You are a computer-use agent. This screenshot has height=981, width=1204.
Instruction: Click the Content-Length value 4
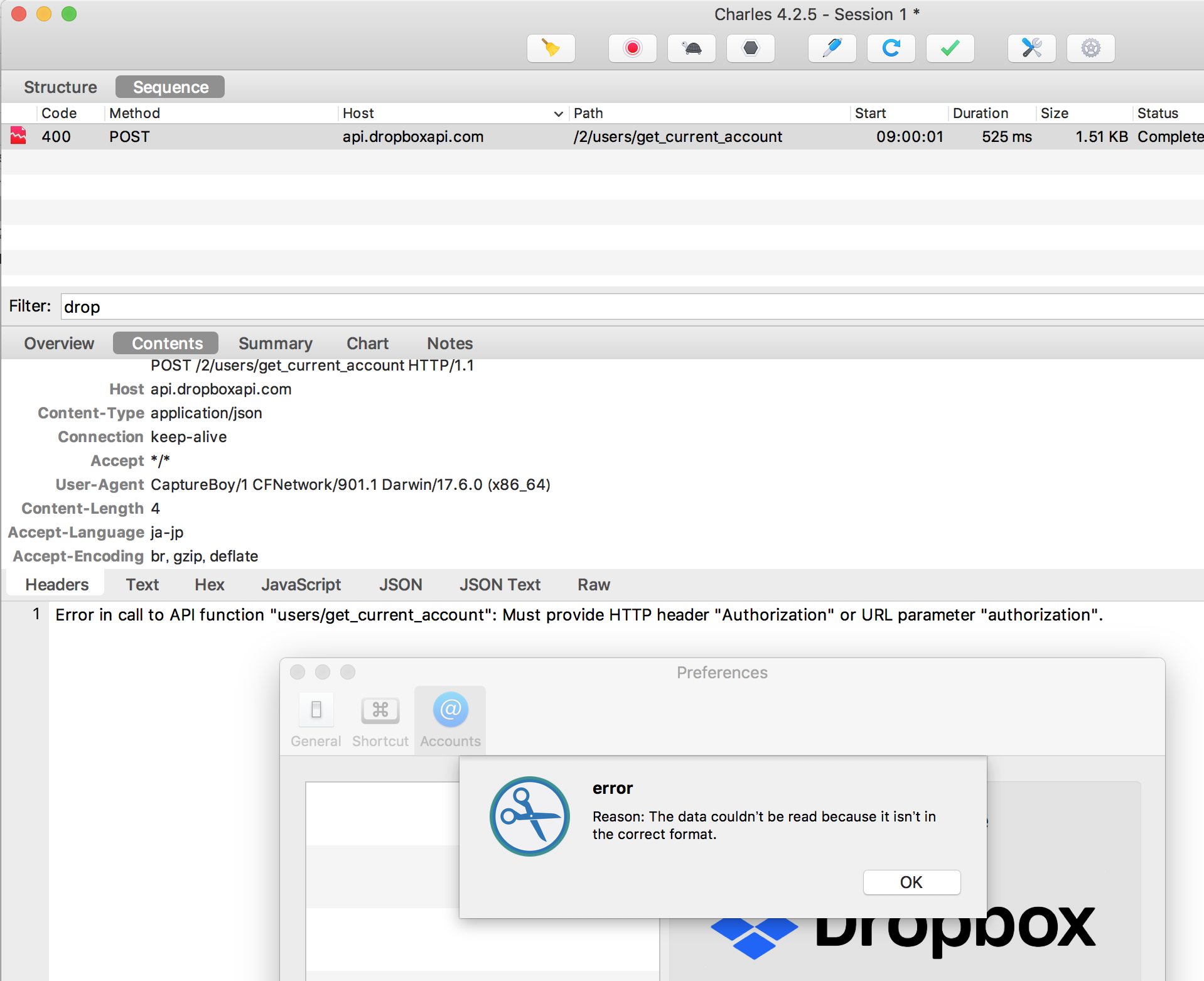[155, 508]
